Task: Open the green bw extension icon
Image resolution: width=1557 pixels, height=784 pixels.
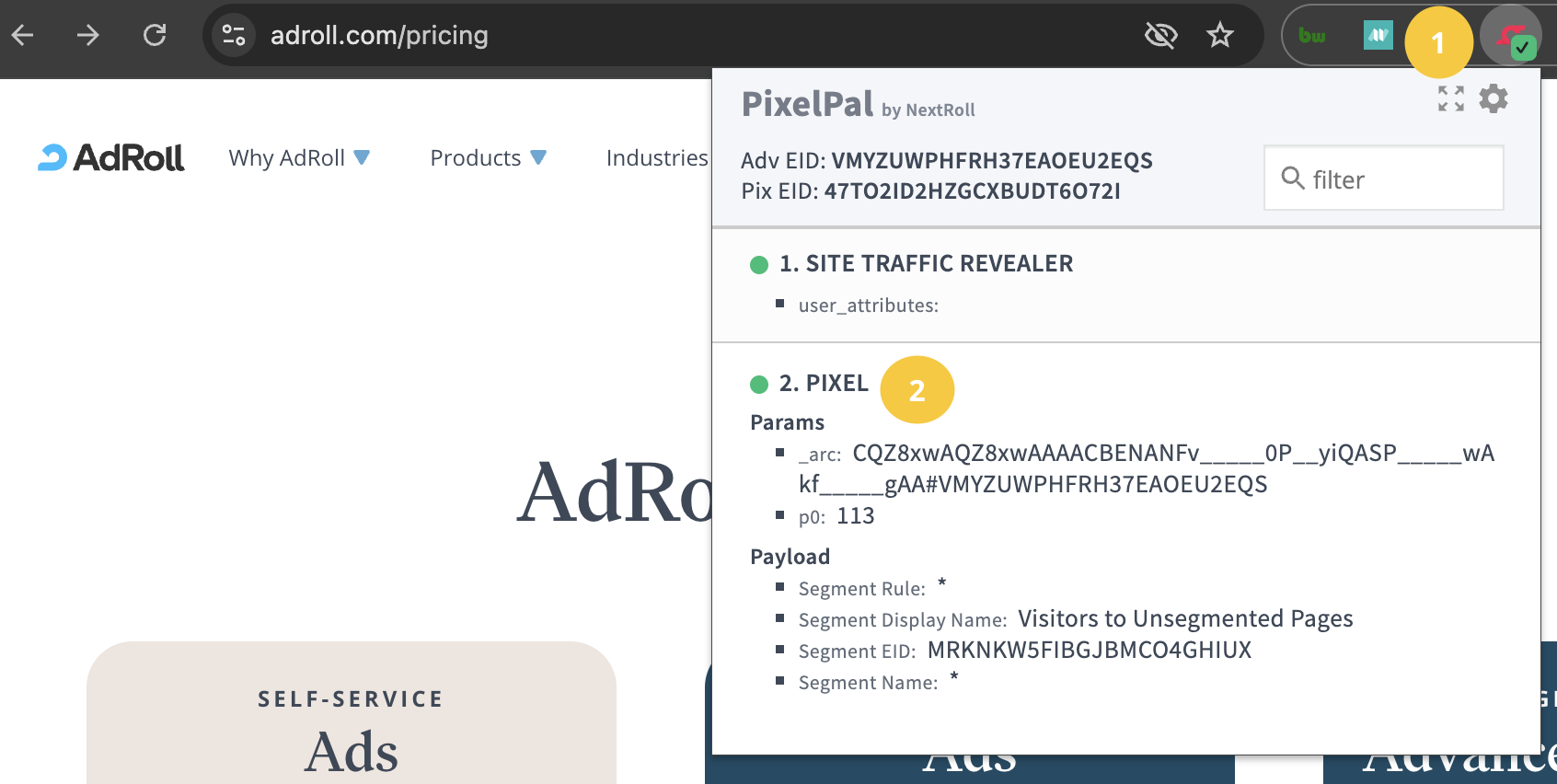Action: 1312,36
